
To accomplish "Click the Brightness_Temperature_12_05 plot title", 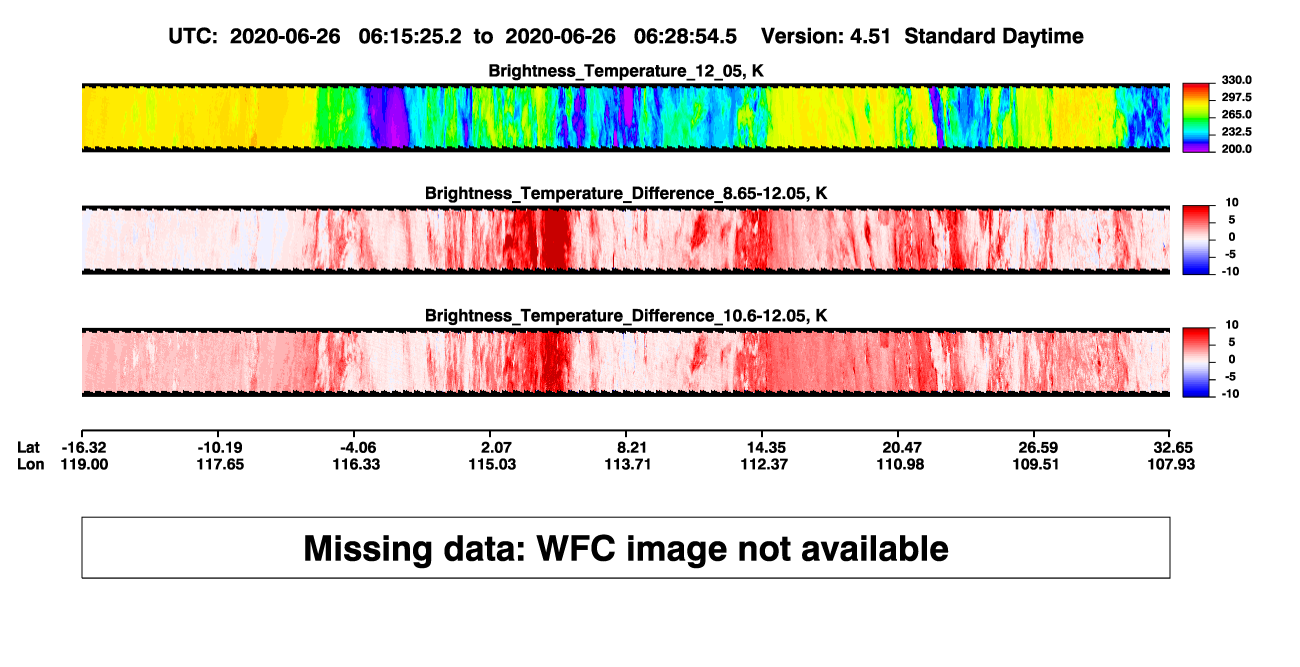I will pyautogui.click(x=626, y=71).
